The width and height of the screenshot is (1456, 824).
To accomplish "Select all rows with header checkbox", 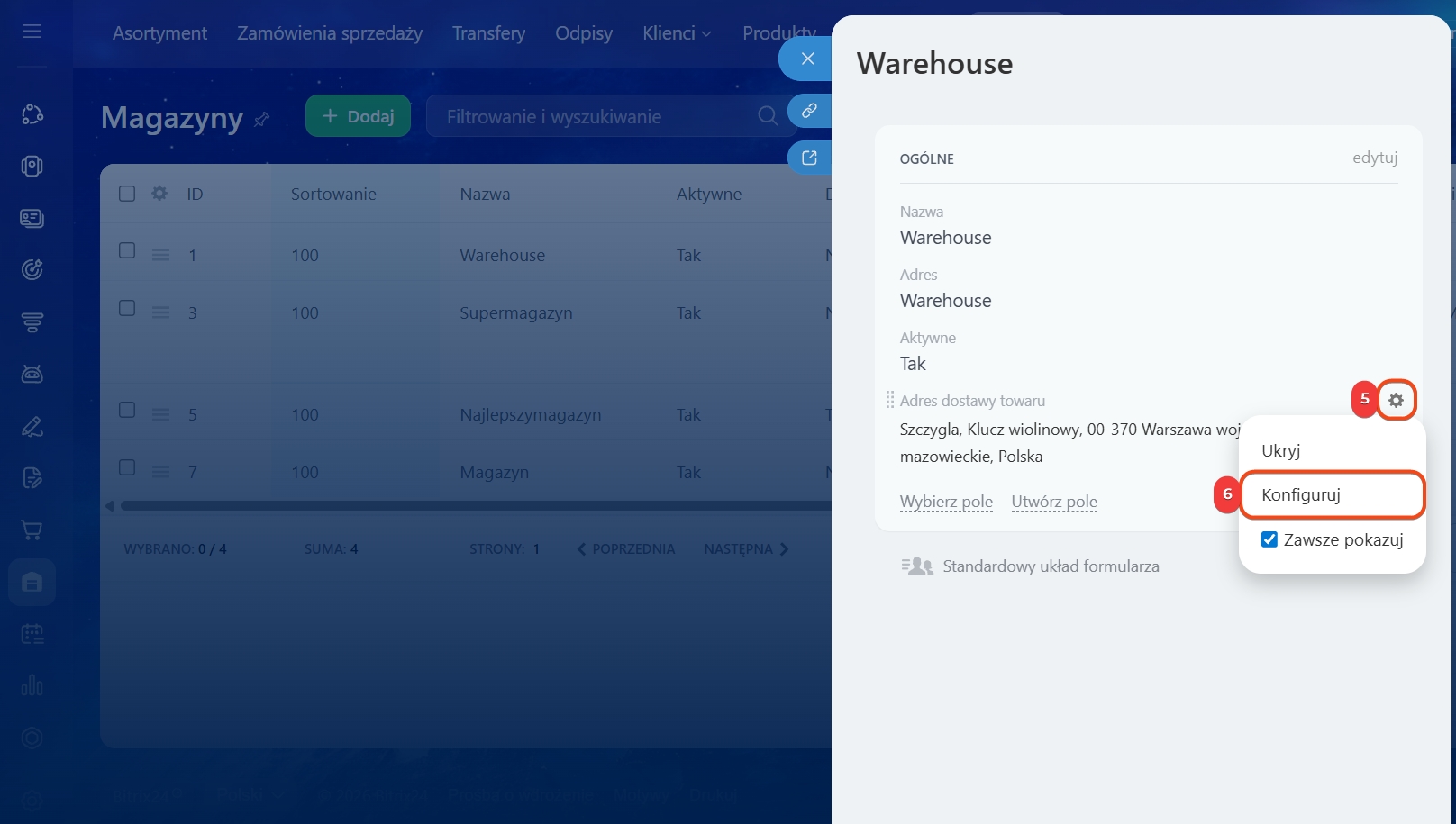I will click(x=127, y=194).
